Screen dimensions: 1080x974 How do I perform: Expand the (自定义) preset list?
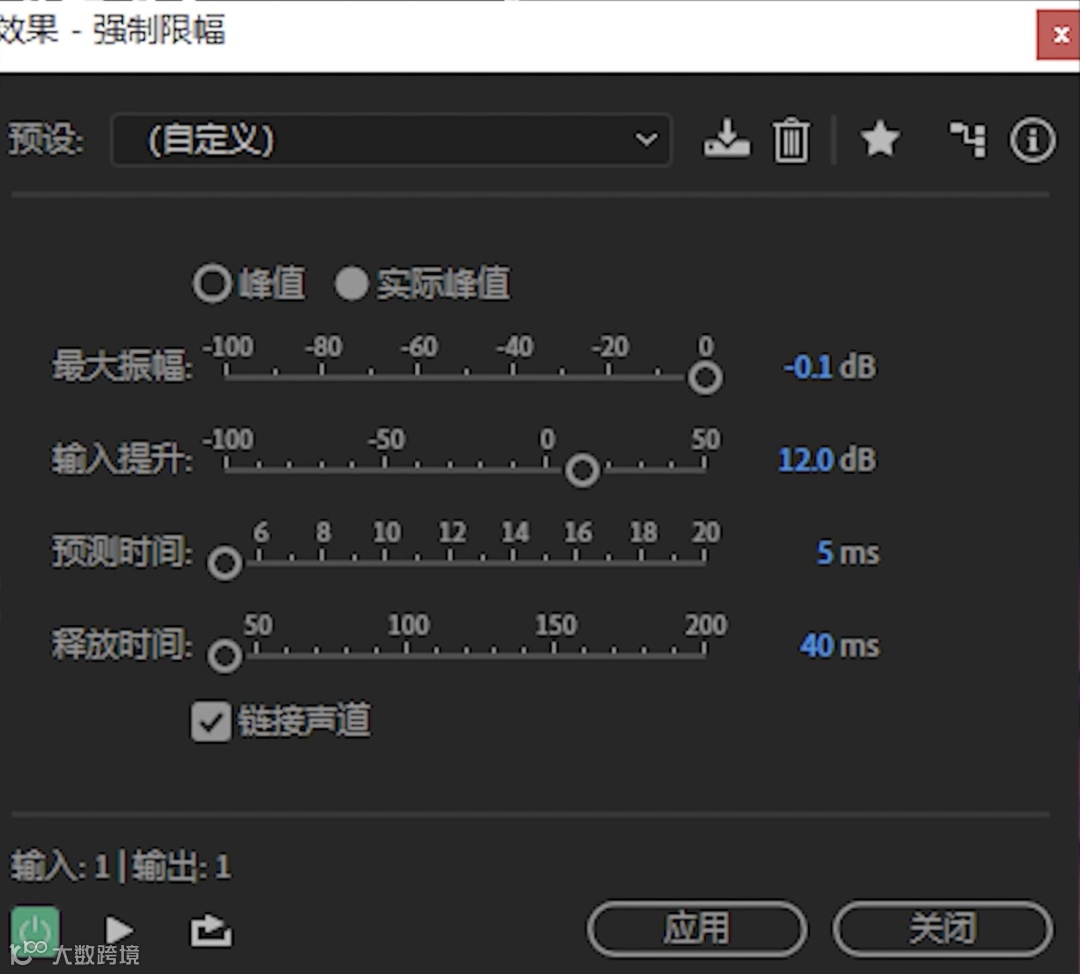(x=392, y=141)
